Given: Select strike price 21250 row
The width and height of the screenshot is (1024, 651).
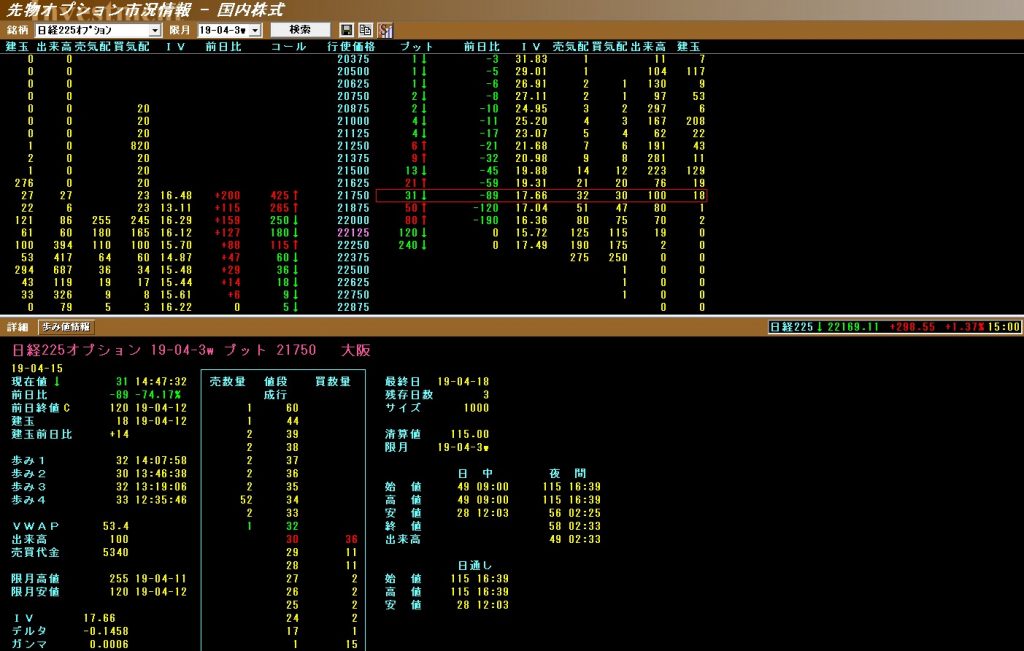Looking at the screenshot, I should point(353,146).
